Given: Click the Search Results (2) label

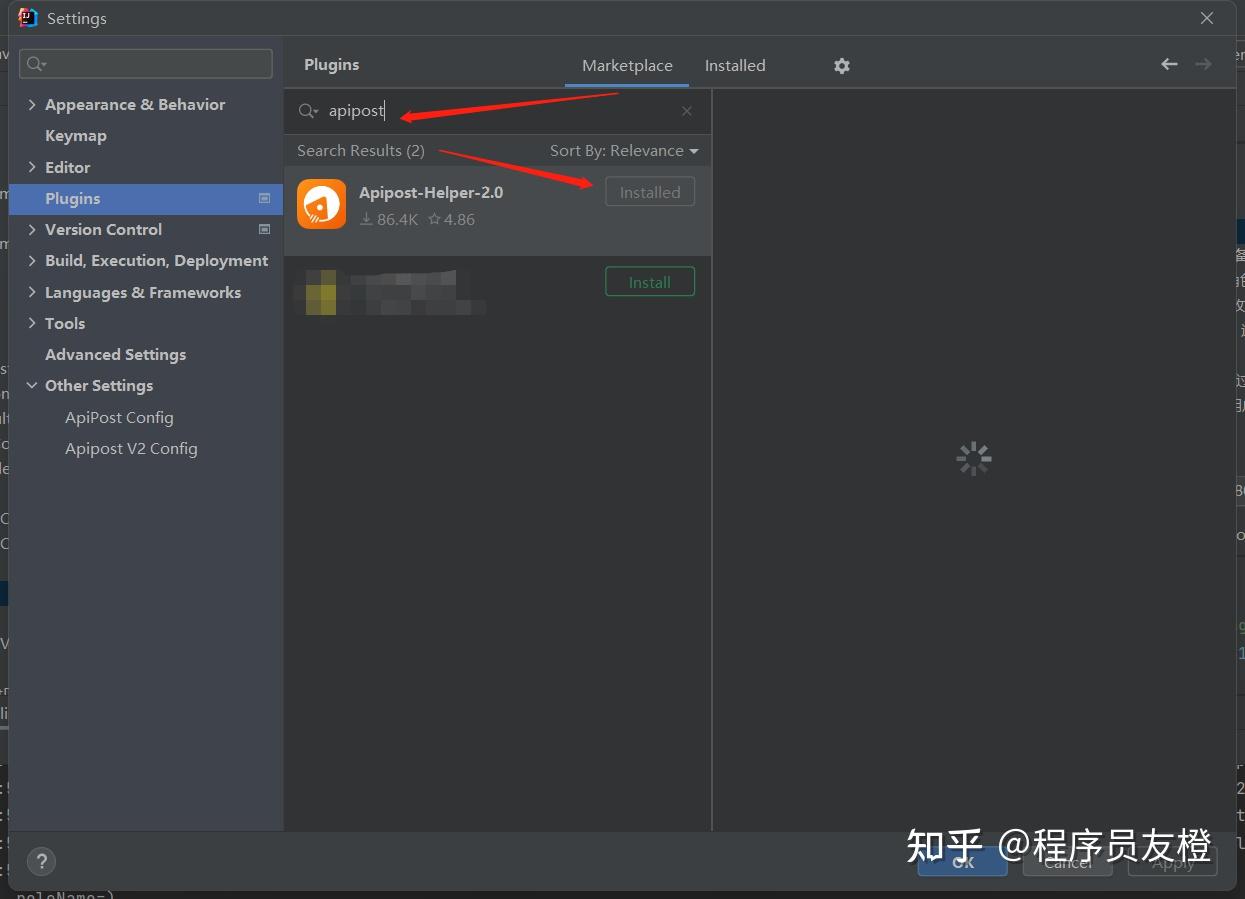Looking at the screenshot, I should (x=361, y=151).
